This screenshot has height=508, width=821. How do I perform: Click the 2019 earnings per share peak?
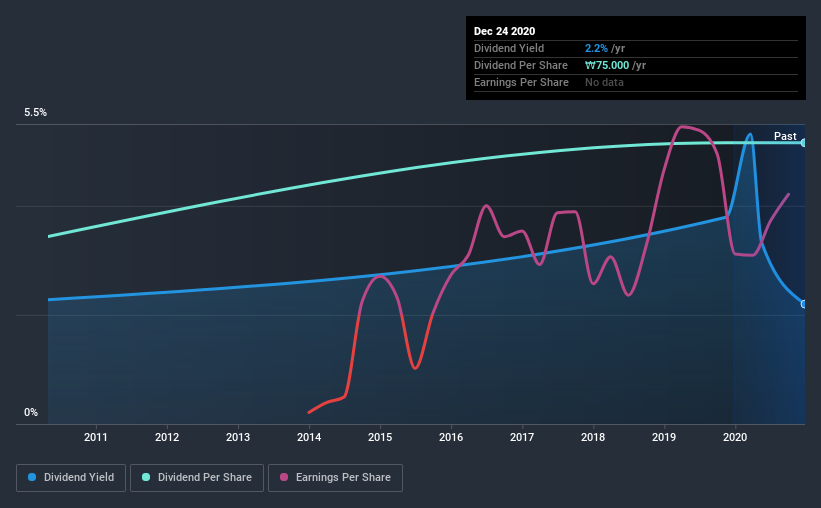pyautogui.click(x=681, y=127)
